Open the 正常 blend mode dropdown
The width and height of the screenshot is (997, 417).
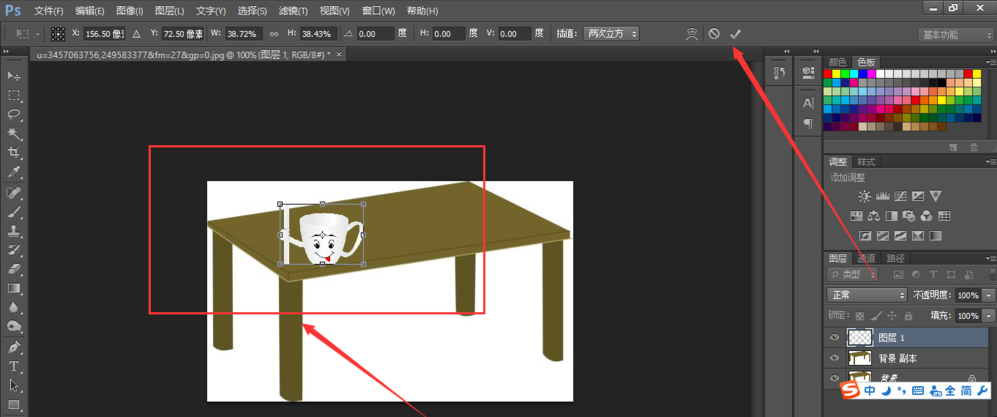point(866,296)
